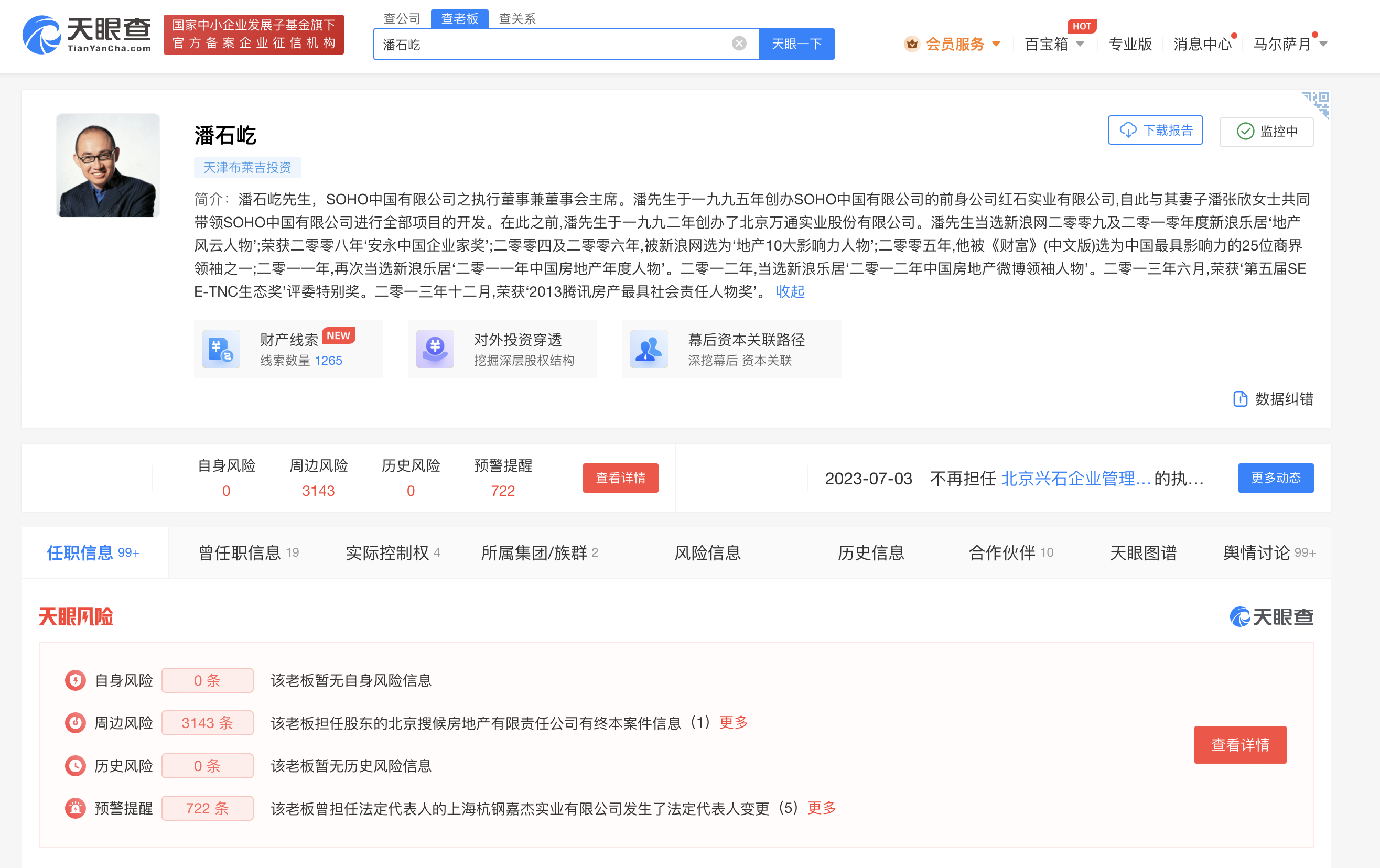This screenshot has width=1380, height=868.
Task: Click the 监控中 checkmark icon
Action: [x=1245, y=131]
